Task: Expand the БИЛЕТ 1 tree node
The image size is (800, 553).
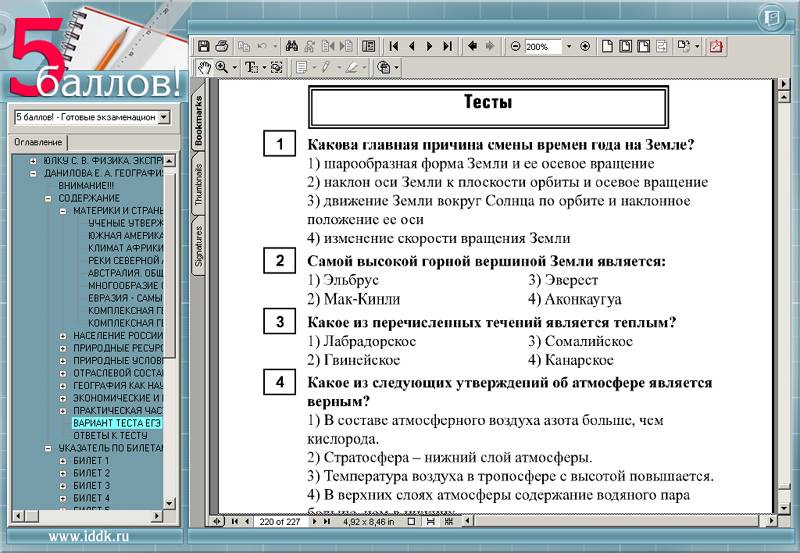Action: [x=63, y=461]
